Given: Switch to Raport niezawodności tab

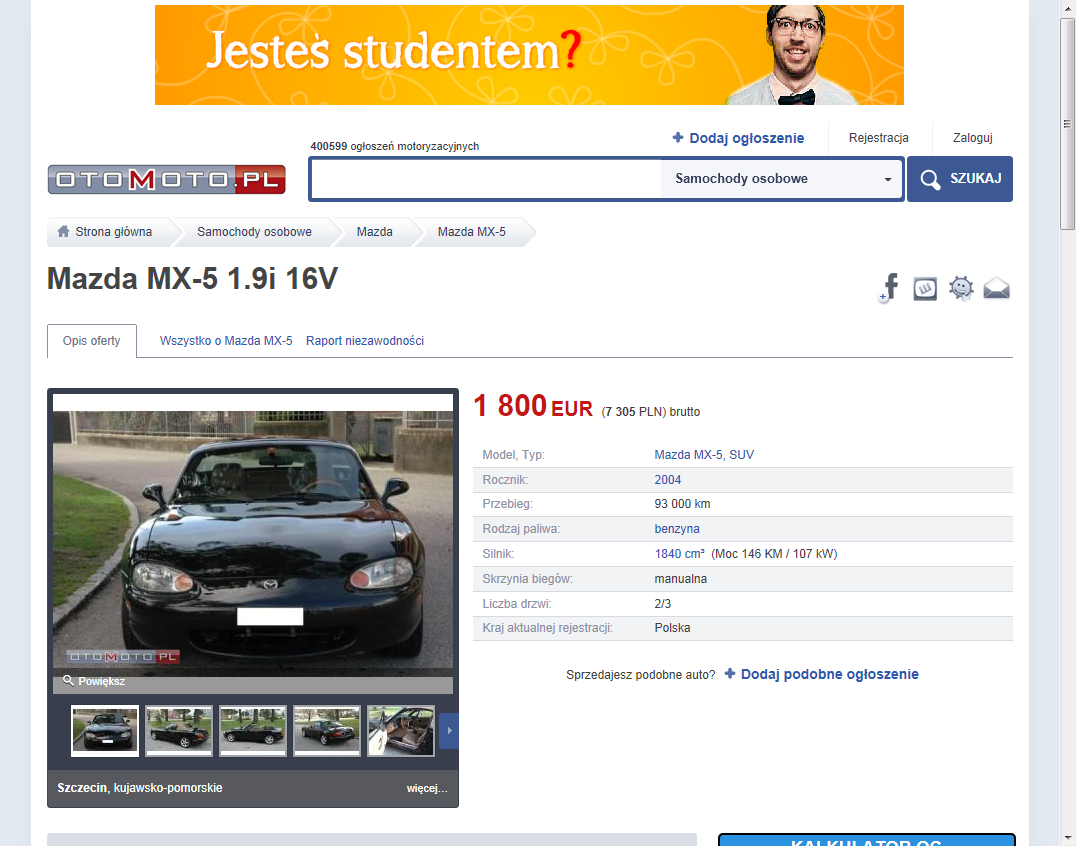Looking at the screenshot, I should click(x=365, y=341).
